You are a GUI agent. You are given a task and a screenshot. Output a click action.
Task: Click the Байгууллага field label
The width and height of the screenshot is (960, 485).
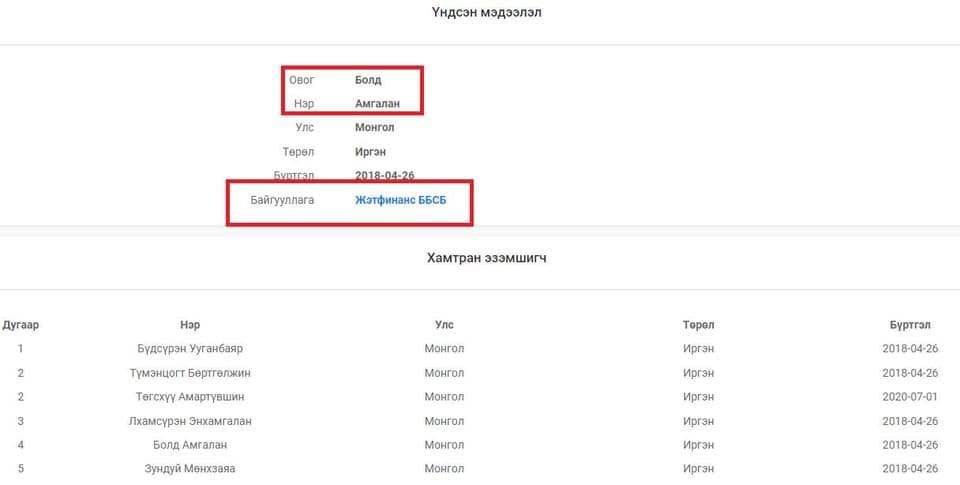pos(283,200)
